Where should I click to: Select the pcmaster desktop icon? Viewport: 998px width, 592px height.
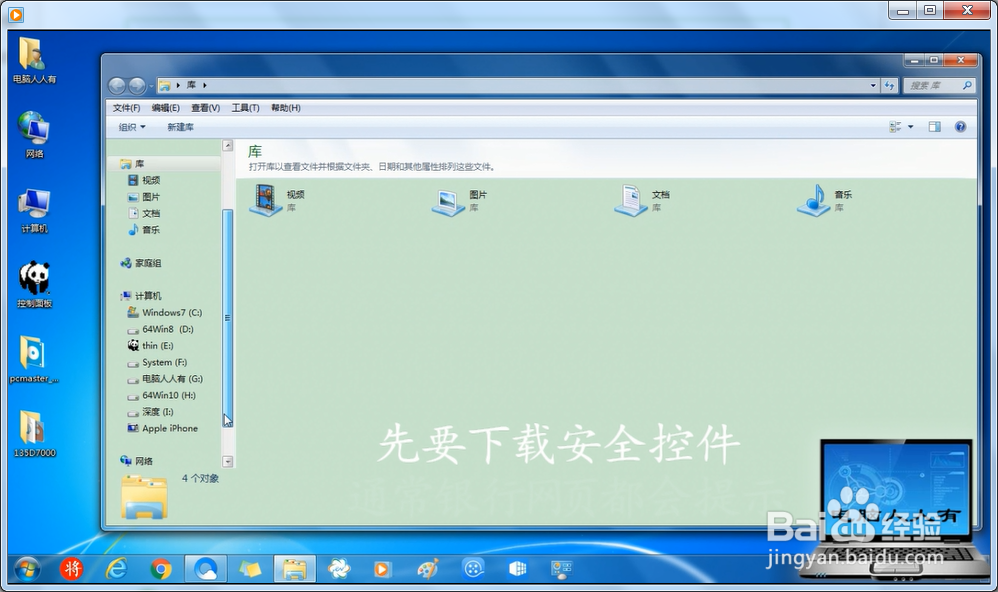click(34, 360)
